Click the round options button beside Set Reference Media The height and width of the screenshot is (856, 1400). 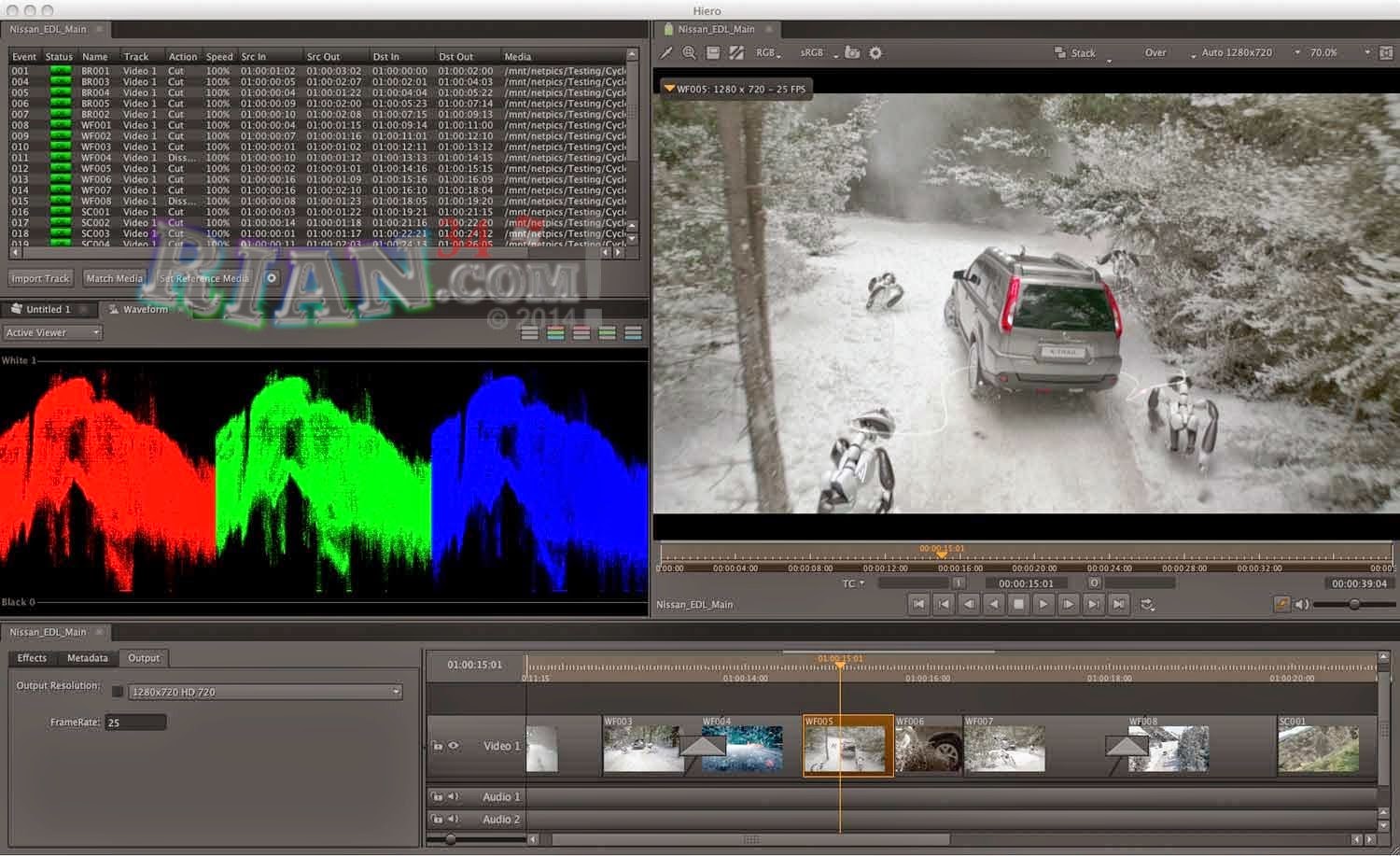click(x=272, y=278)
